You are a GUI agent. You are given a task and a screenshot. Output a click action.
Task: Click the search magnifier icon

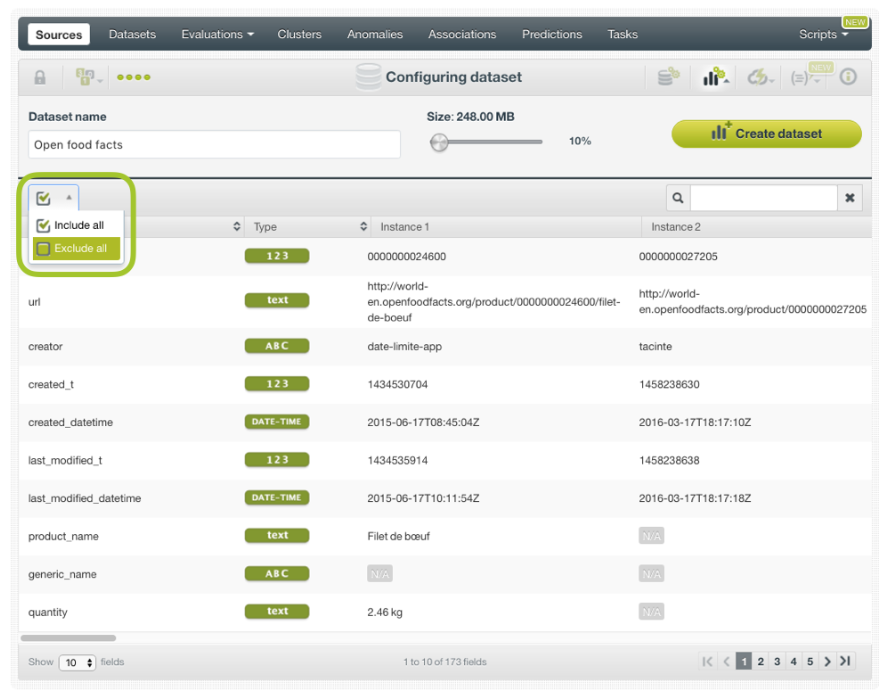[x=678, y=198]
